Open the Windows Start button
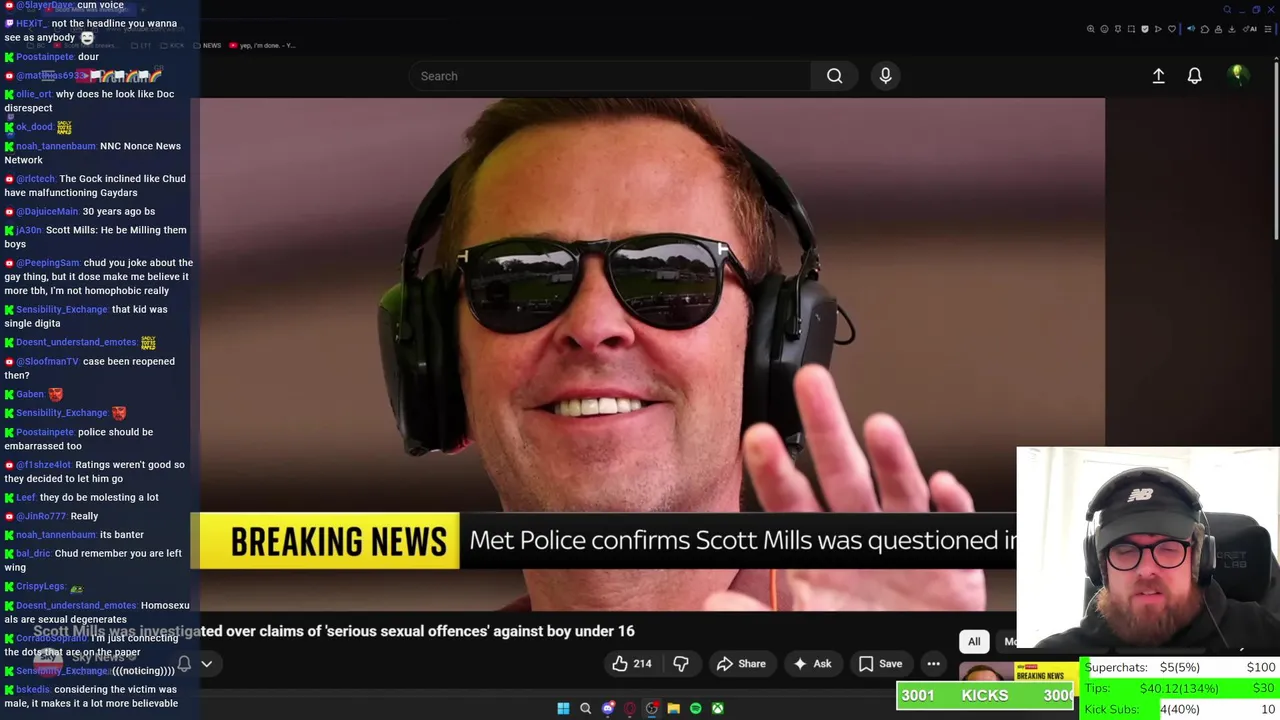Image resolution: width=1280 pixels, height=720 pixels. [563, 708]
